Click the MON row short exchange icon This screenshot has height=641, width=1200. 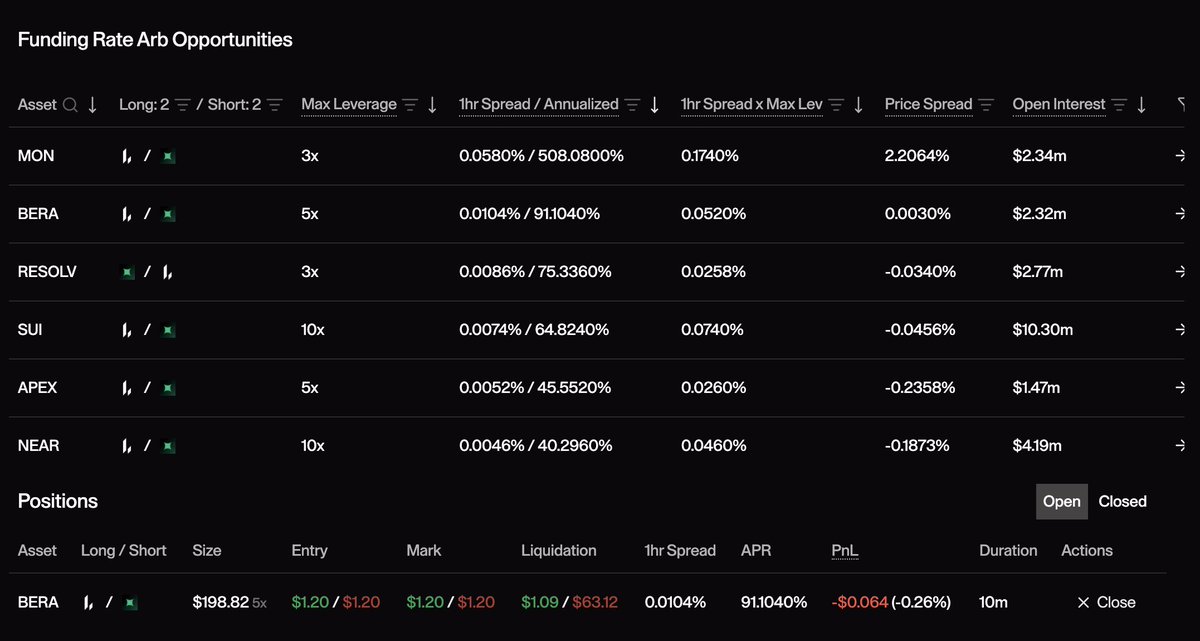169,157
